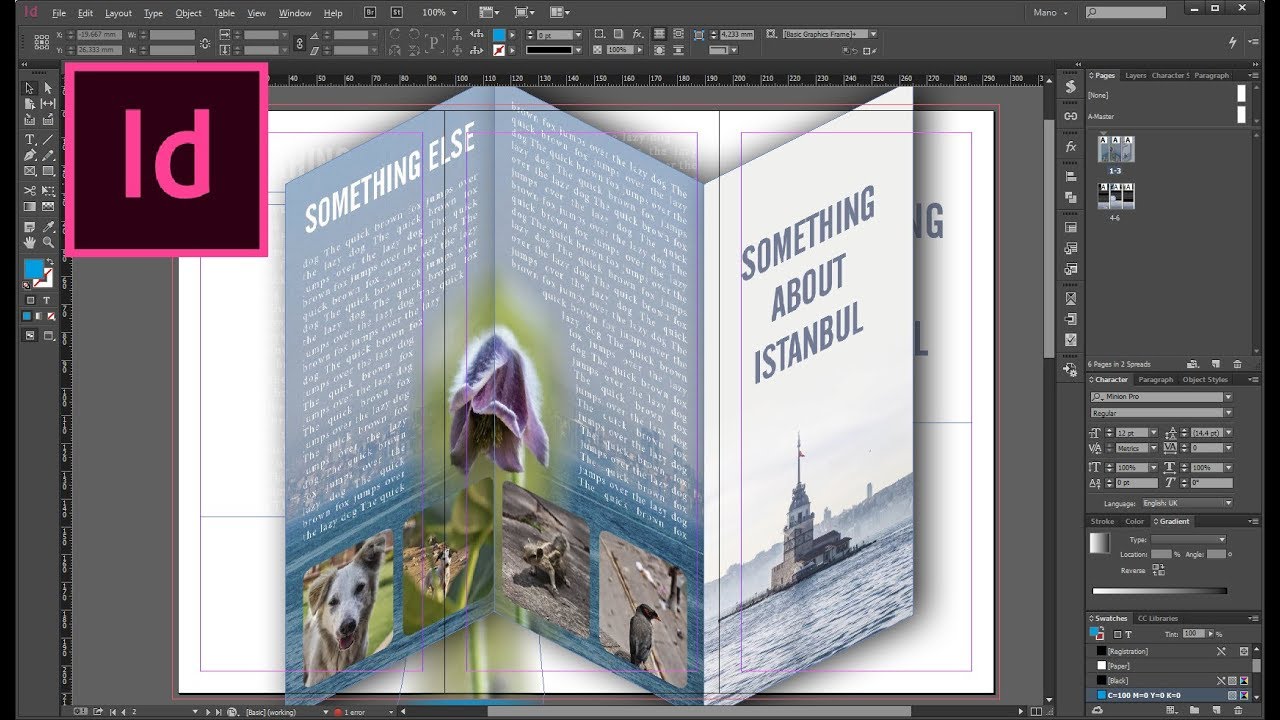Toggle formatting affects container in Tools panel

point(30,300)
